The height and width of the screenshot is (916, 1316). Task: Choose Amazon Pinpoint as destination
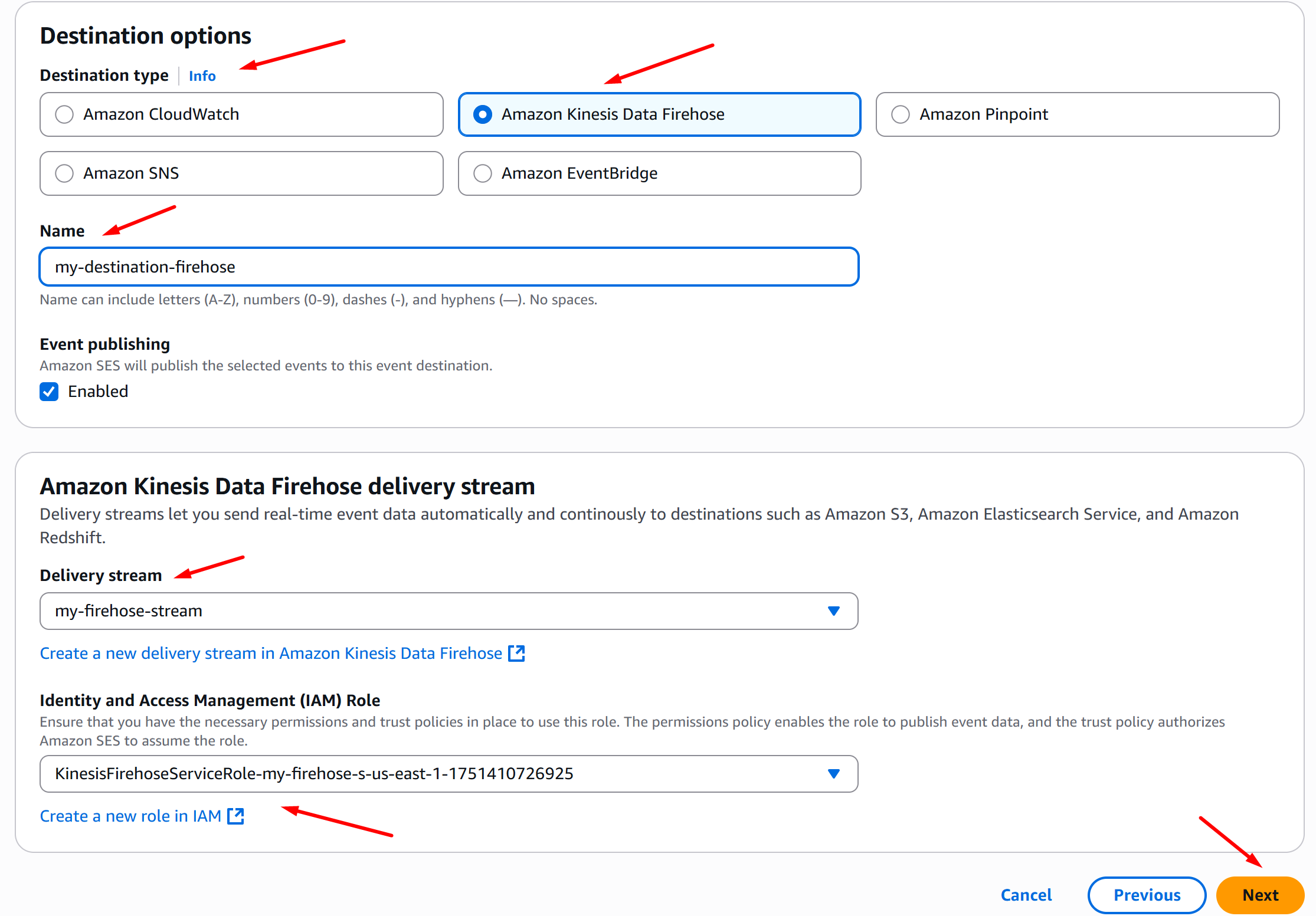click(900, 114)
